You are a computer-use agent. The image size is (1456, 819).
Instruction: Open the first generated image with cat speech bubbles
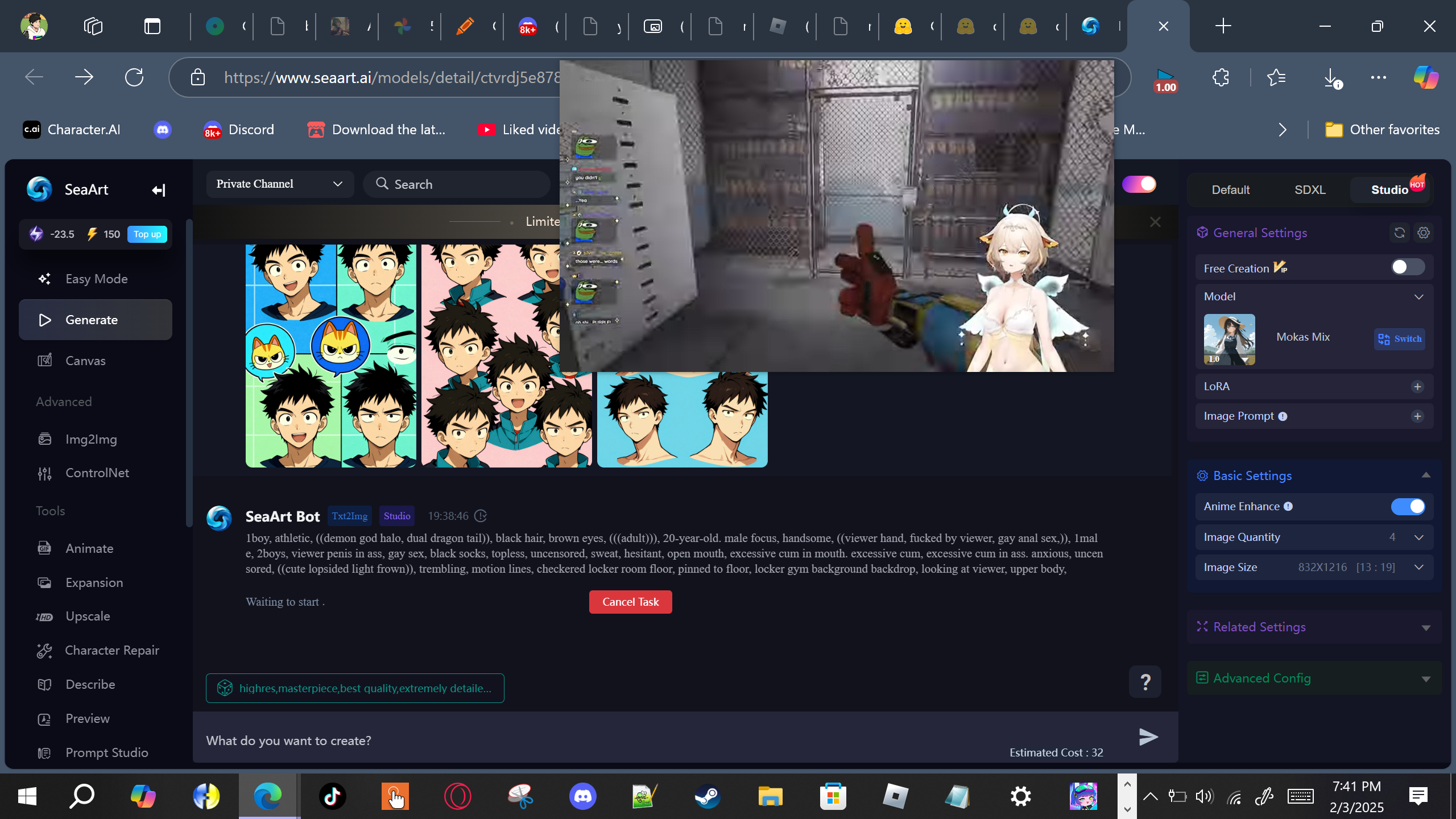coord(330,356)
